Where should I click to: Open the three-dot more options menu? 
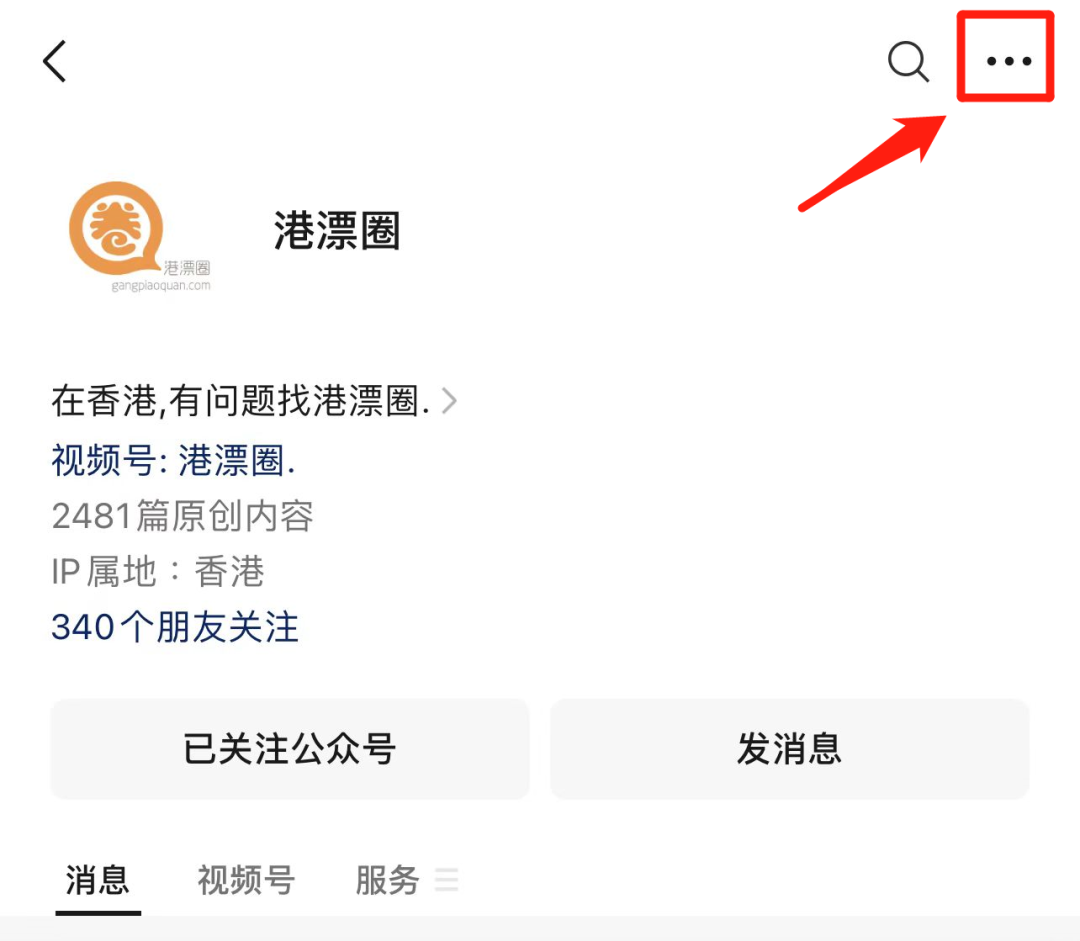point(1008,61)
